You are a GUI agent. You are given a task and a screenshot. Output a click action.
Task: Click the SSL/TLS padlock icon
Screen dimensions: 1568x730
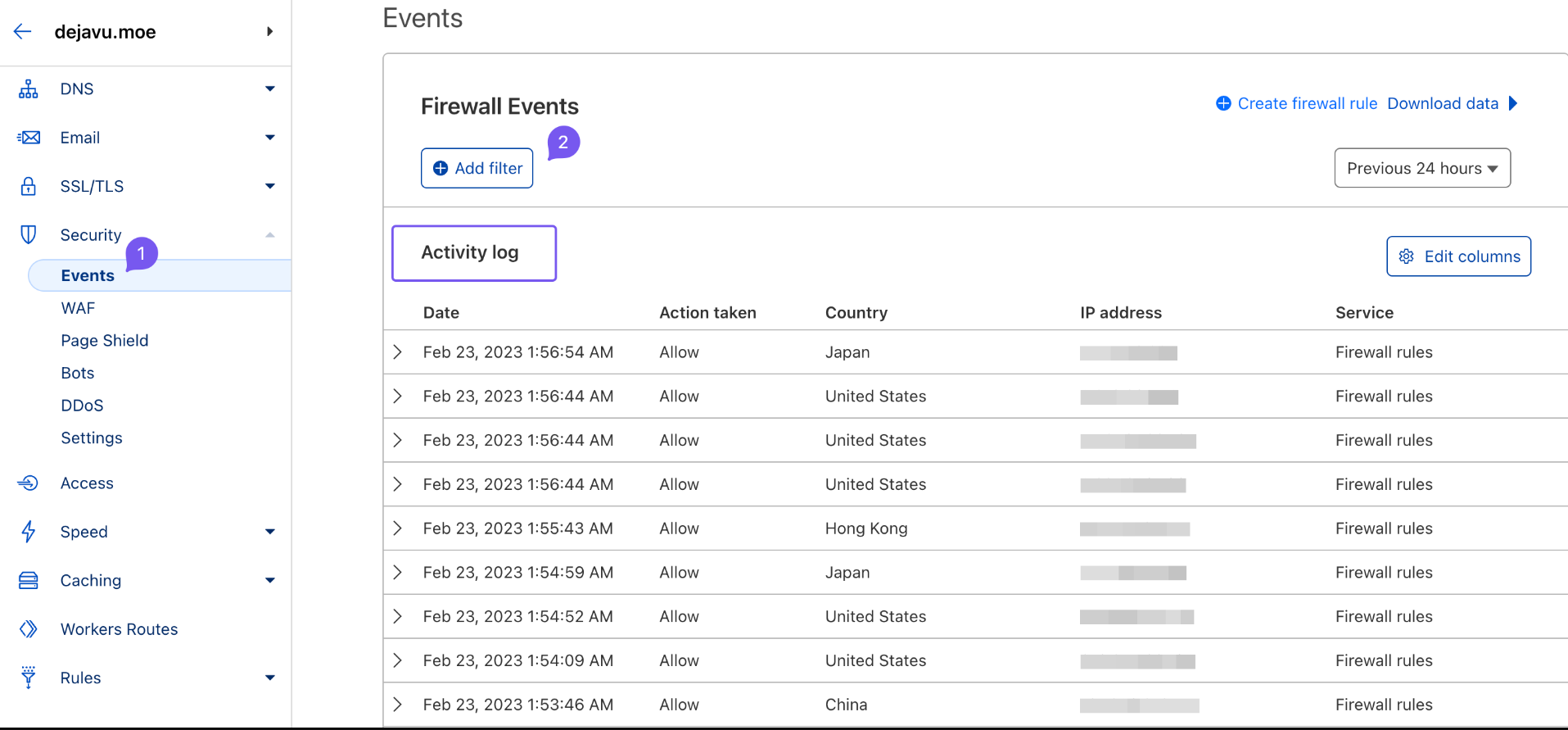click(29, 187)
